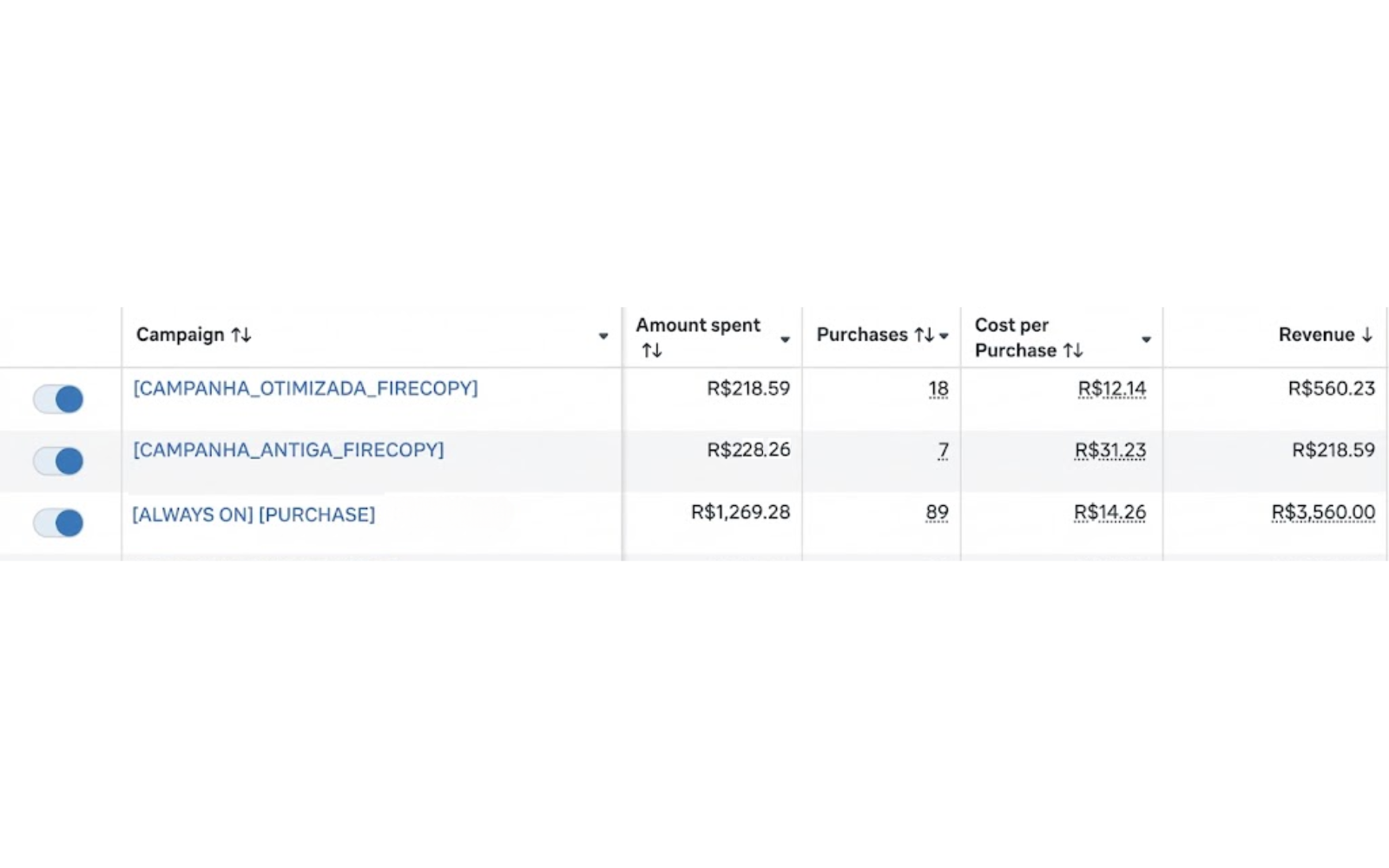
Task: Click the 89 purchases value
Action: [937, 512]
